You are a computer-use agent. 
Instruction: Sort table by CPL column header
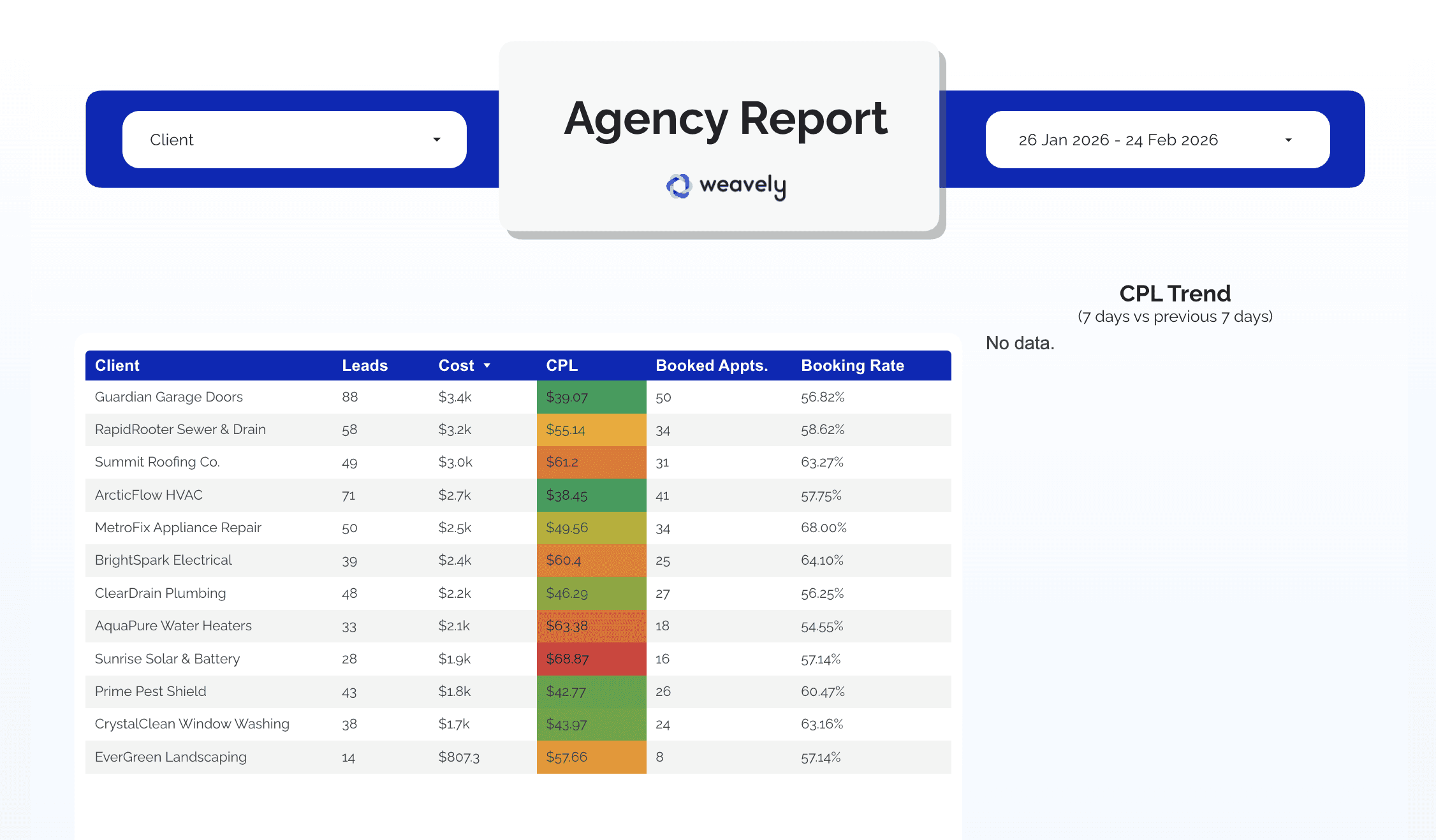[x=561, y=366]
